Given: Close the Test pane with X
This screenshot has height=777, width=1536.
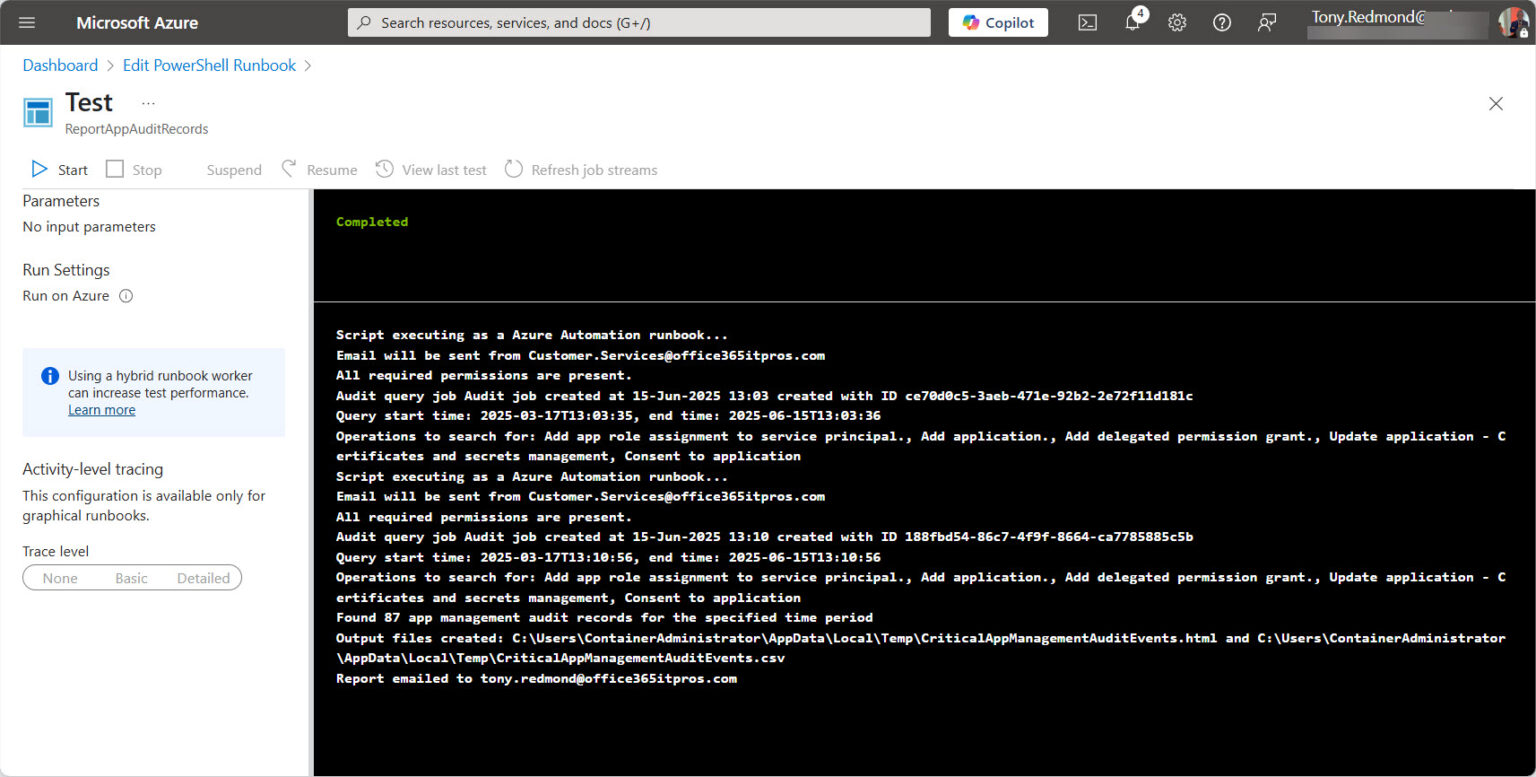Looking at the screenshot, I should (1495, 104).
